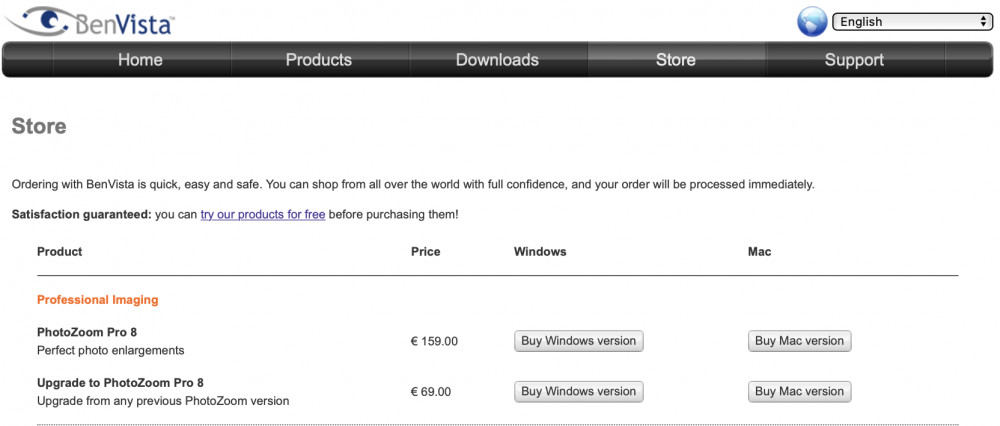Click the 'Store' page heading
The height and width of the screenshot is (426, 1000).
(x=39, y=126)
